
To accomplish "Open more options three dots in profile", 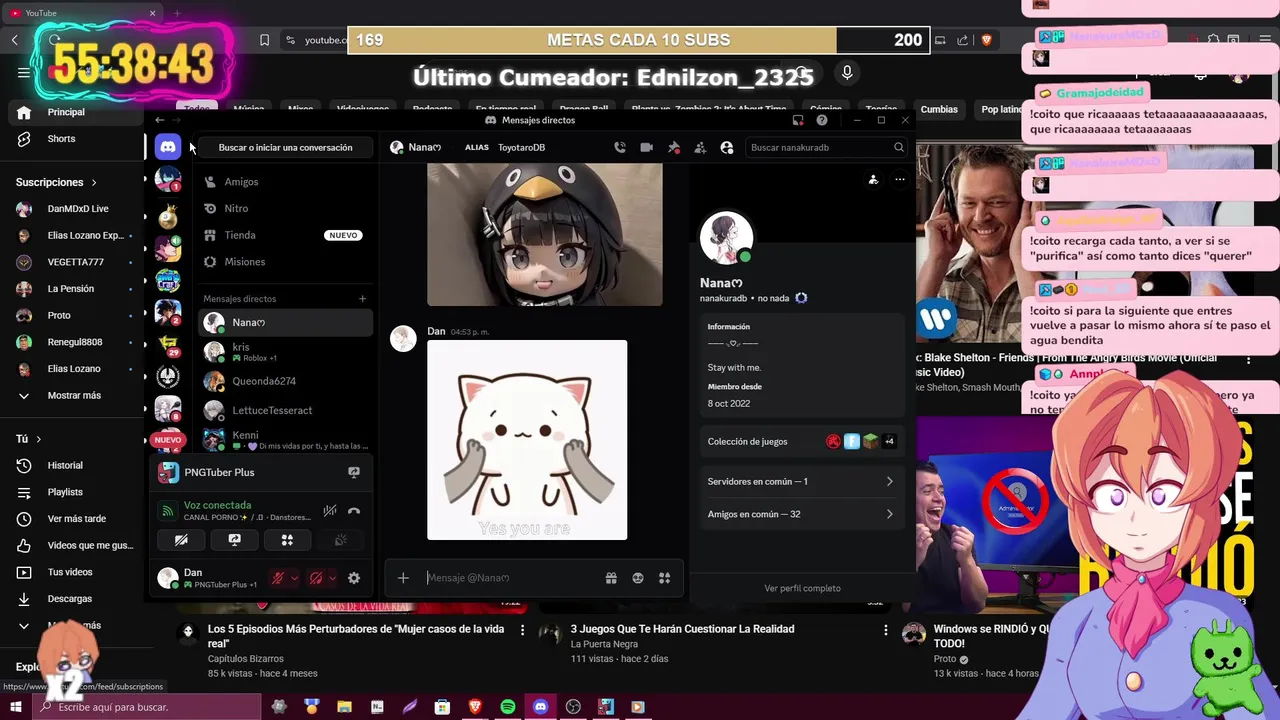I will coord(900,180).
